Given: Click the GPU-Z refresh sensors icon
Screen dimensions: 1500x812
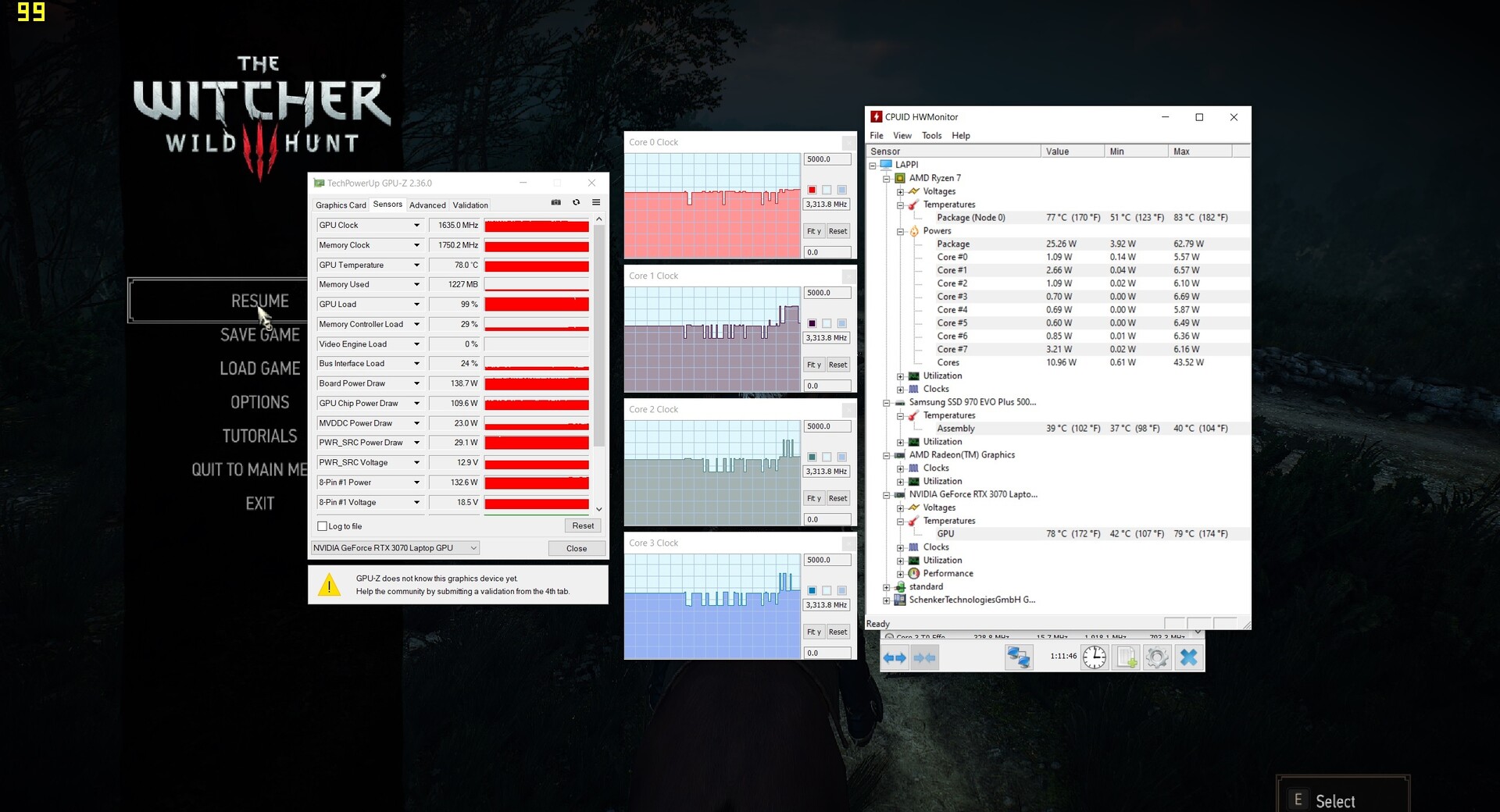Looking at the screenshot, I should 577,203.
